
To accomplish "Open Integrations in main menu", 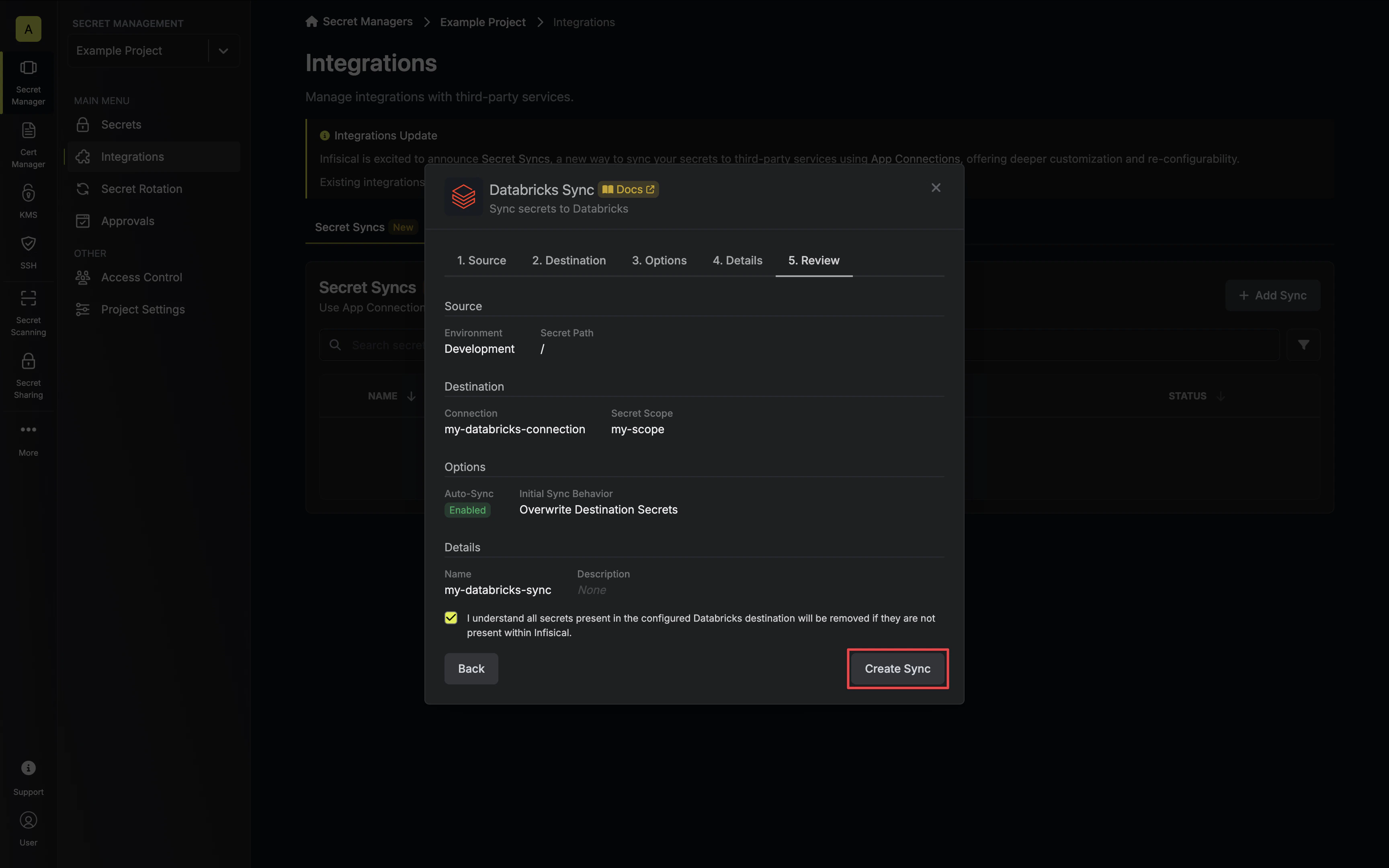I will pyautogui.click(x=153, y=157).
